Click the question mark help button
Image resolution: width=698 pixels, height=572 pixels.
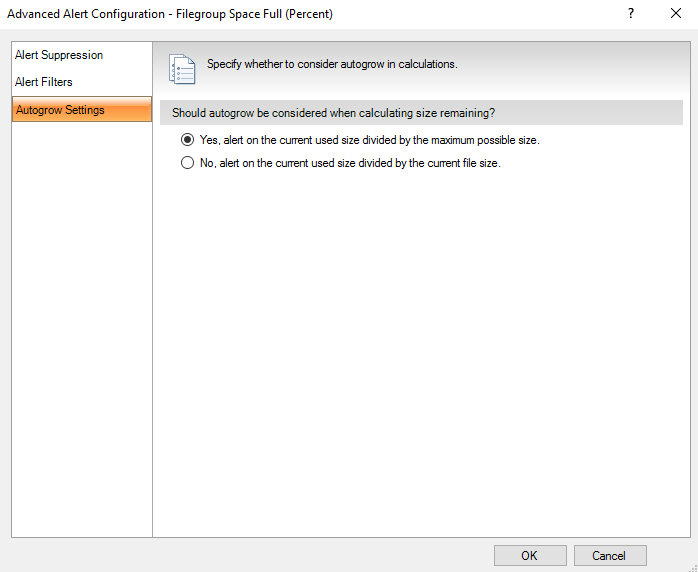631,13
